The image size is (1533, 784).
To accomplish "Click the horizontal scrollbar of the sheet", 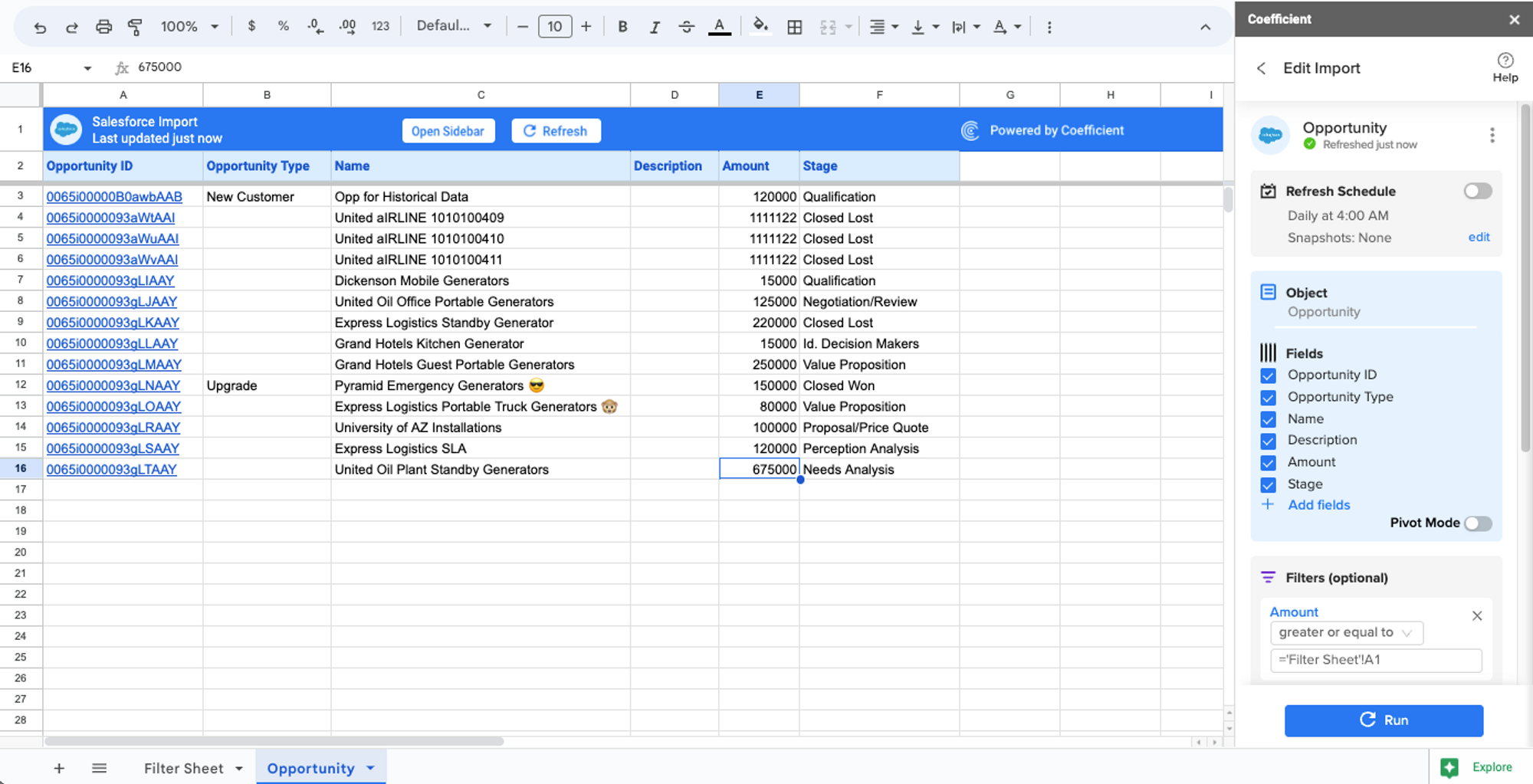I will click(x=274, y=741).
